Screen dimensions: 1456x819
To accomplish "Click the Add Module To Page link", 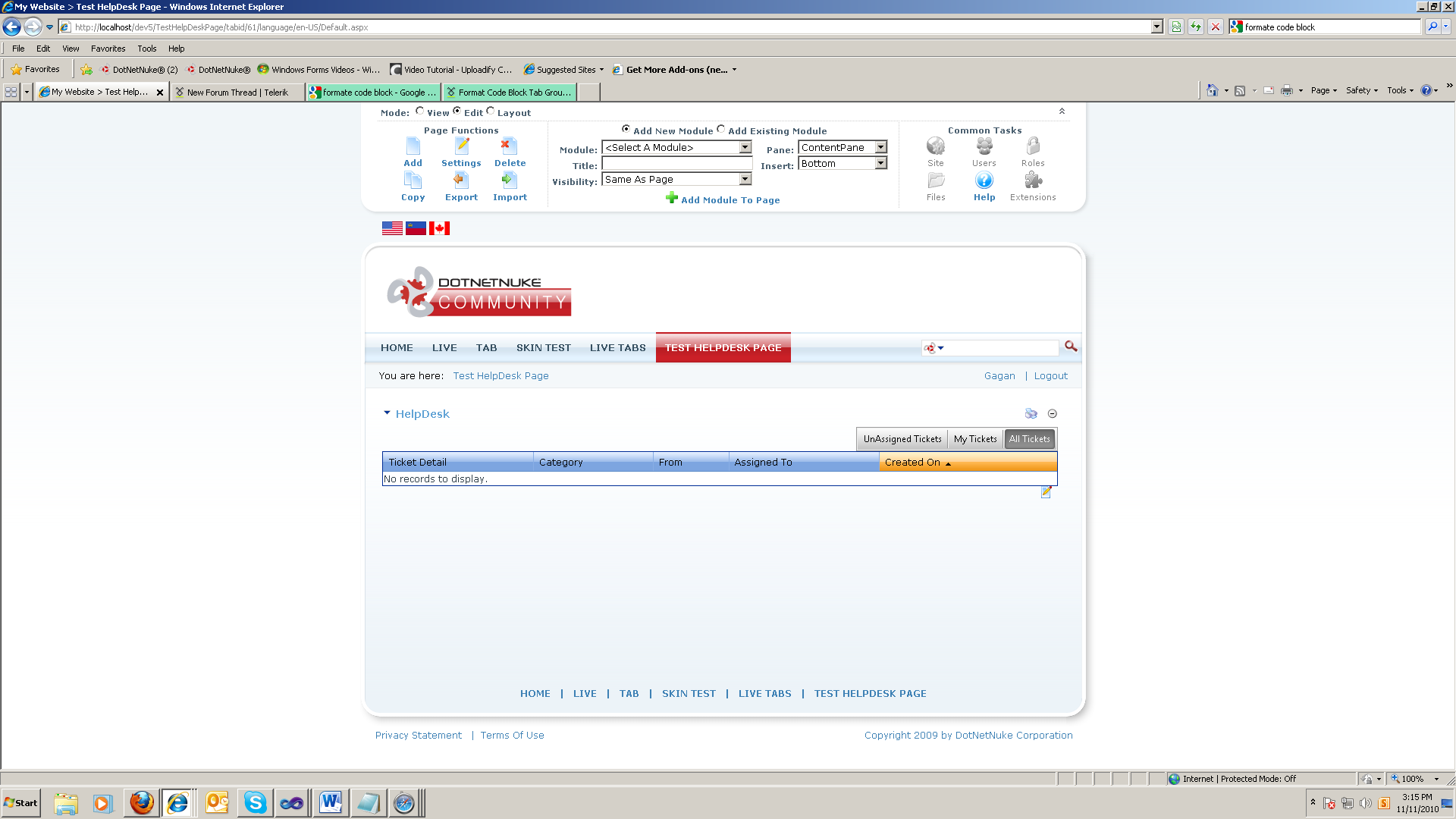I will [730, 200].
